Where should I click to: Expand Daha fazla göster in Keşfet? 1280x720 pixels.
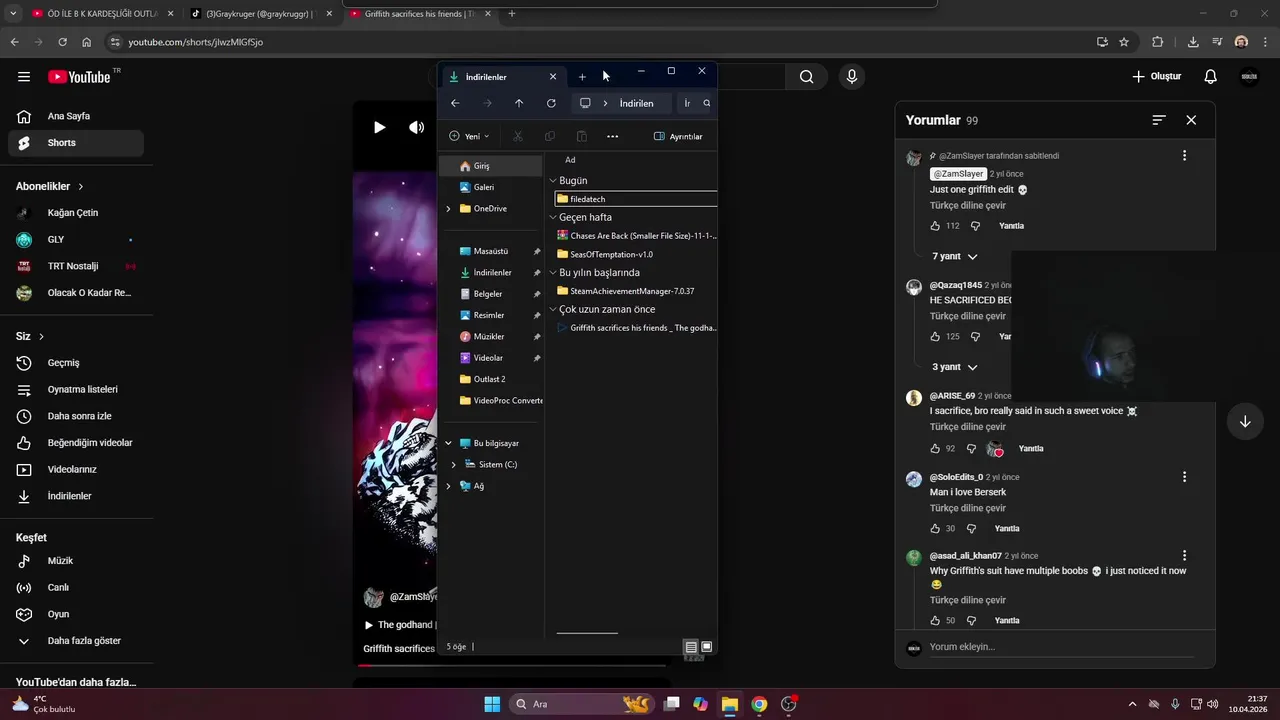[76, 641]
